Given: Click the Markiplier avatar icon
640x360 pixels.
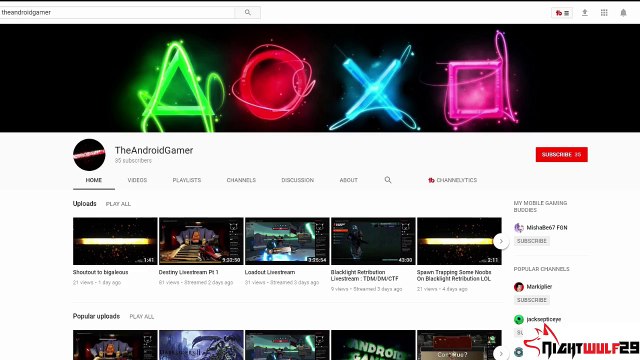Looking at the screenshot, I should pos(519,287).
